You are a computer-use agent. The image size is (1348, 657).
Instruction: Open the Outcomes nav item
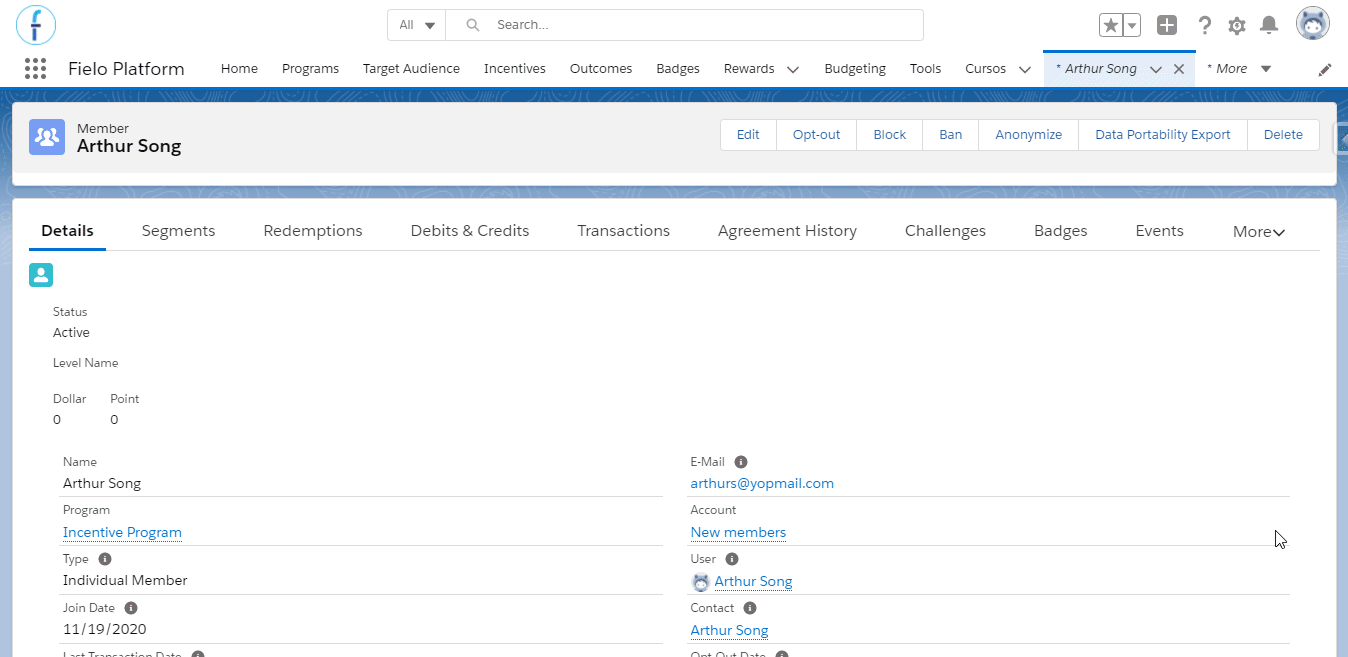601,69
